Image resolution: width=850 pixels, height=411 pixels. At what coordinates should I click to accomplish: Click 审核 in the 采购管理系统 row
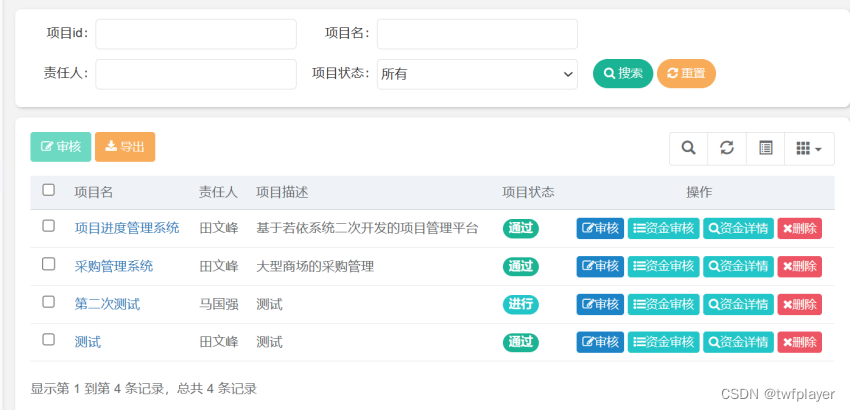point(600,266)
